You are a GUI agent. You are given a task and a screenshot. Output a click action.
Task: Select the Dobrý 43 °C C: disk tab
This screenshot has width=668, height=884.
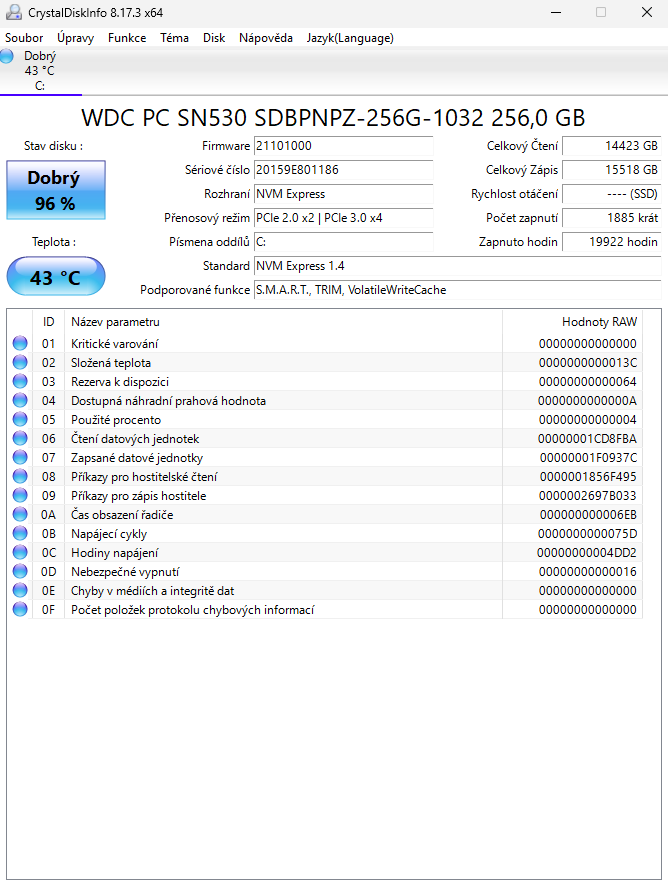(x=40, y=71)
